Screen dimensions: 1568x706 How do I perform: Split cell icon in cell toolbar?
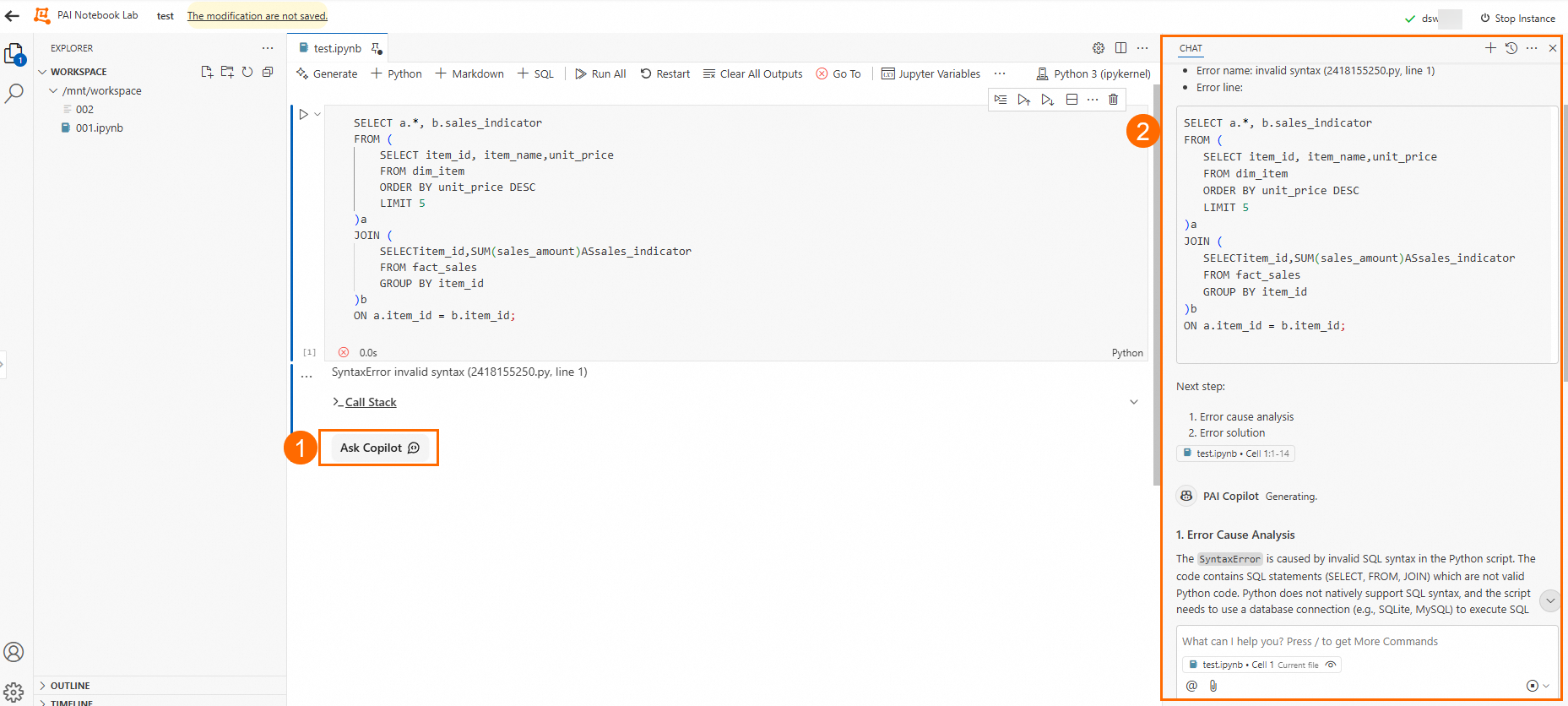click(1072, 100)
